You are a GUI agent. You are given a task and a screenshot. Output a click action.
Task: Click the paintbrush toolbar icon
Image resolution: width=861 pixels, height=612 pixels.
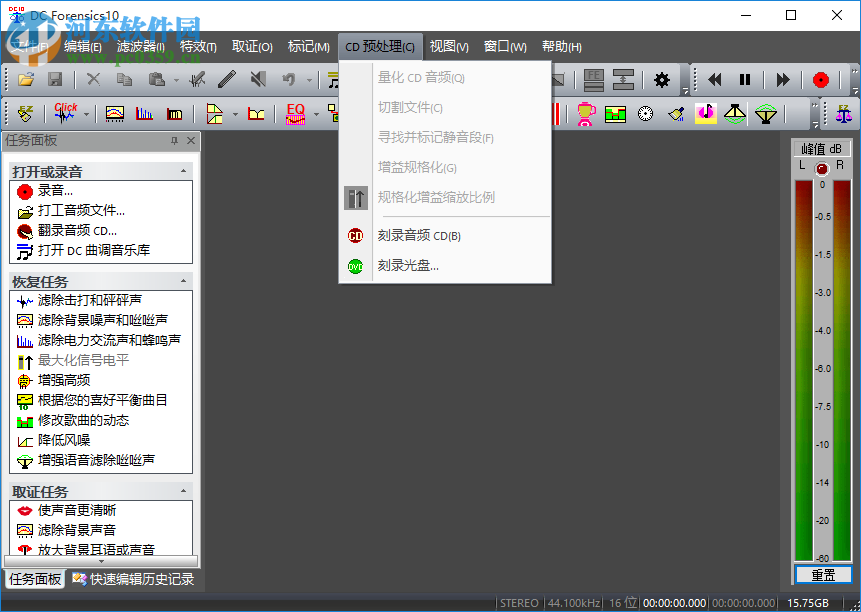tap(676, 114)
